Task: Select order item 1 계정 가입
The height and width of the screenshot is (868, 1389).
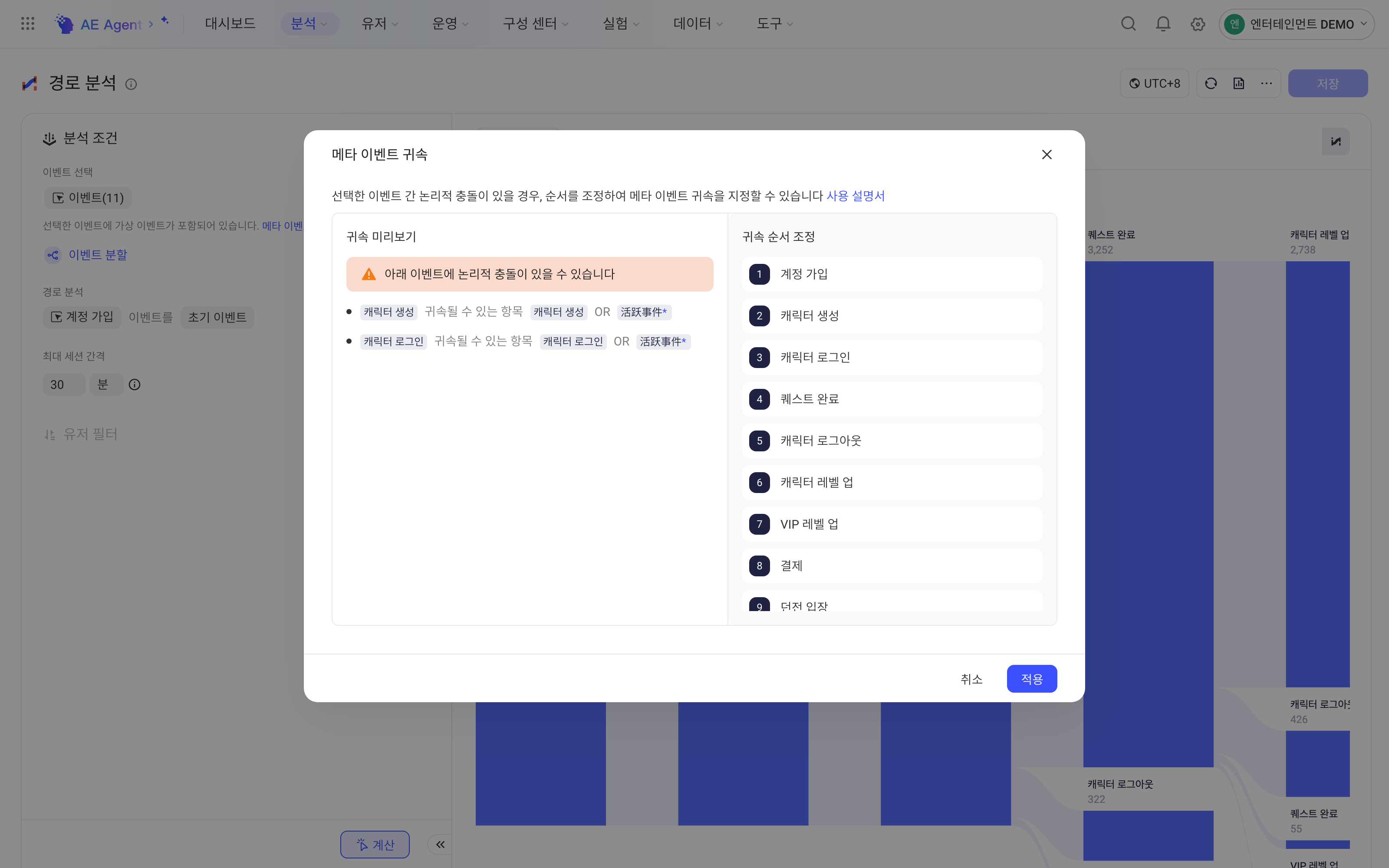Action: point(892,274)
